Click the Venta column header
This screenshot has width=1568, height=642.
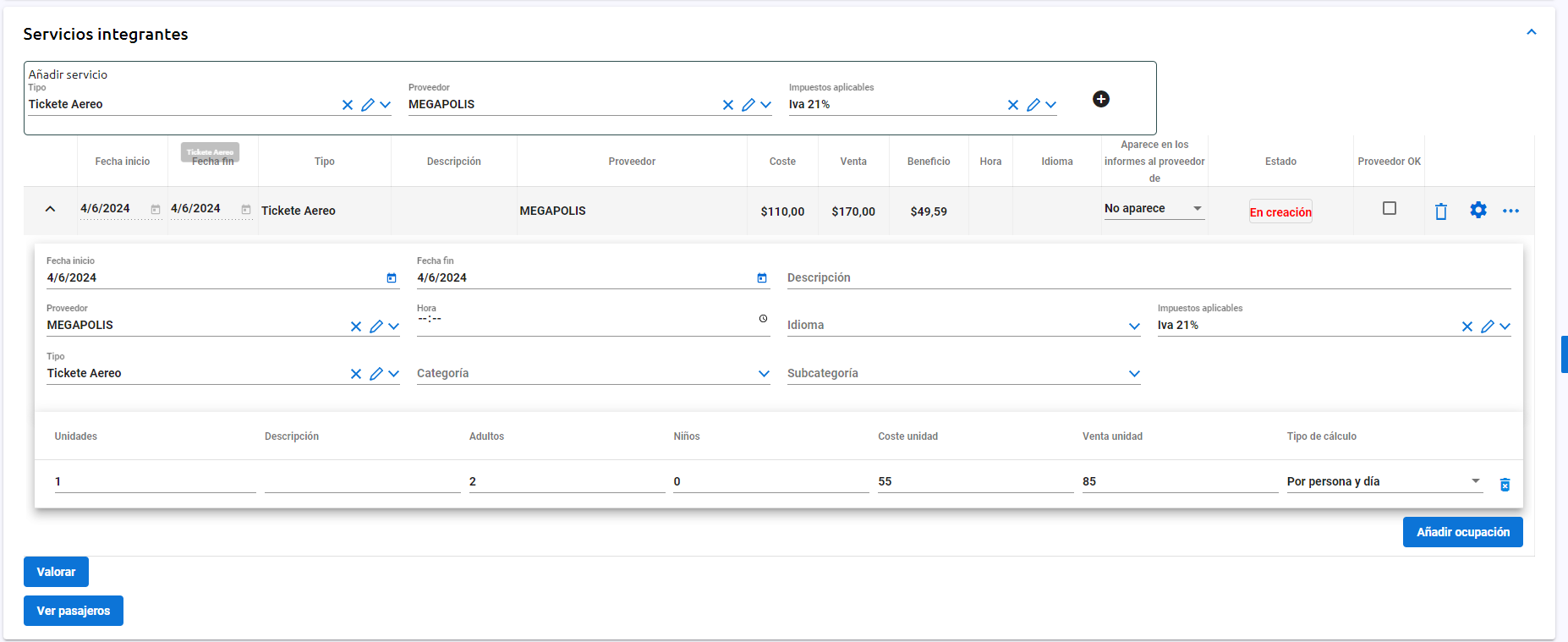click(x=853, y=162)
